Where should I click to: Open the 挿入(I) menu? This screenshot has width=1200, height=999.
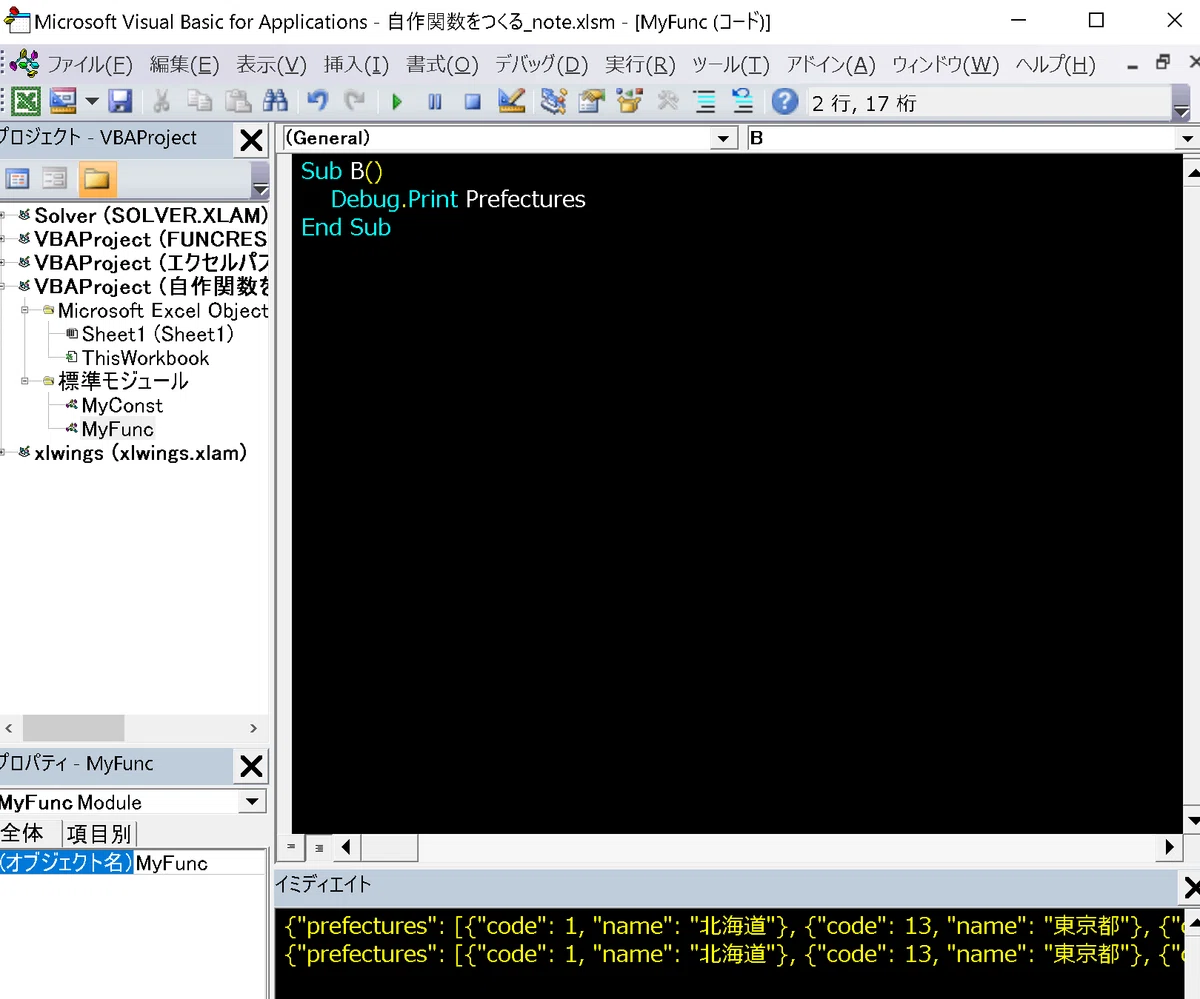pos(356,65)
